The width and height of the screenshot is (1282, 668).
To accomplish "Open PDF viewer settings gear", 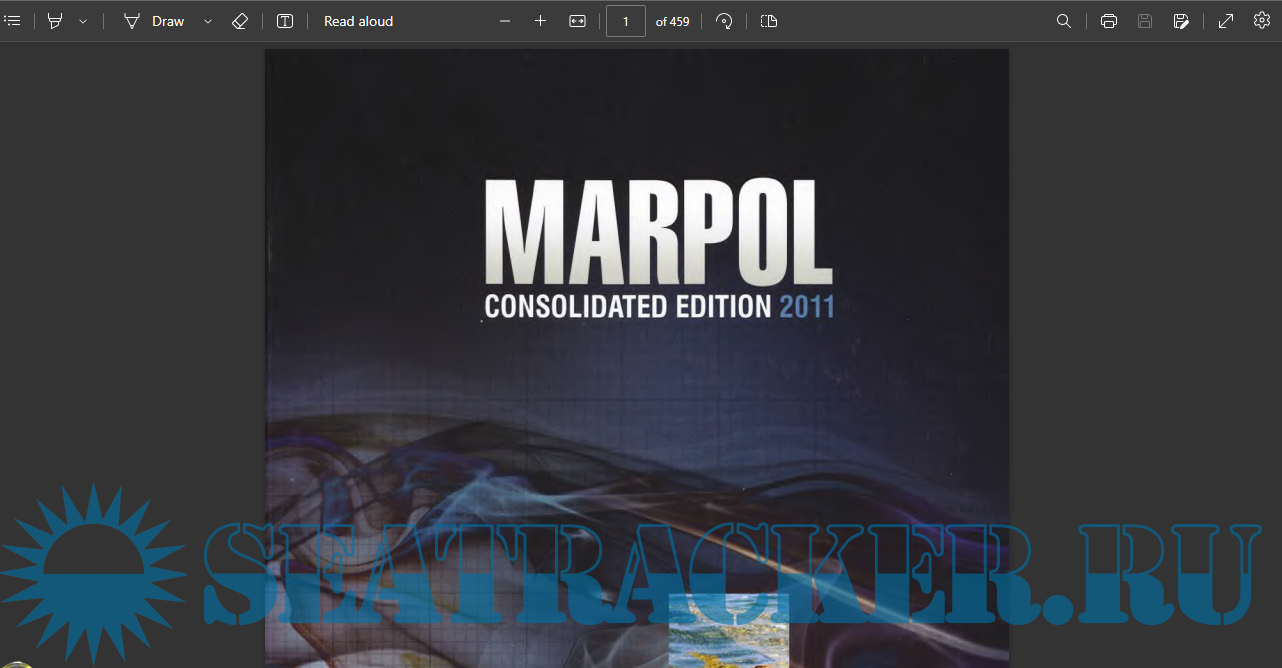I will (x=1261, y=21).
